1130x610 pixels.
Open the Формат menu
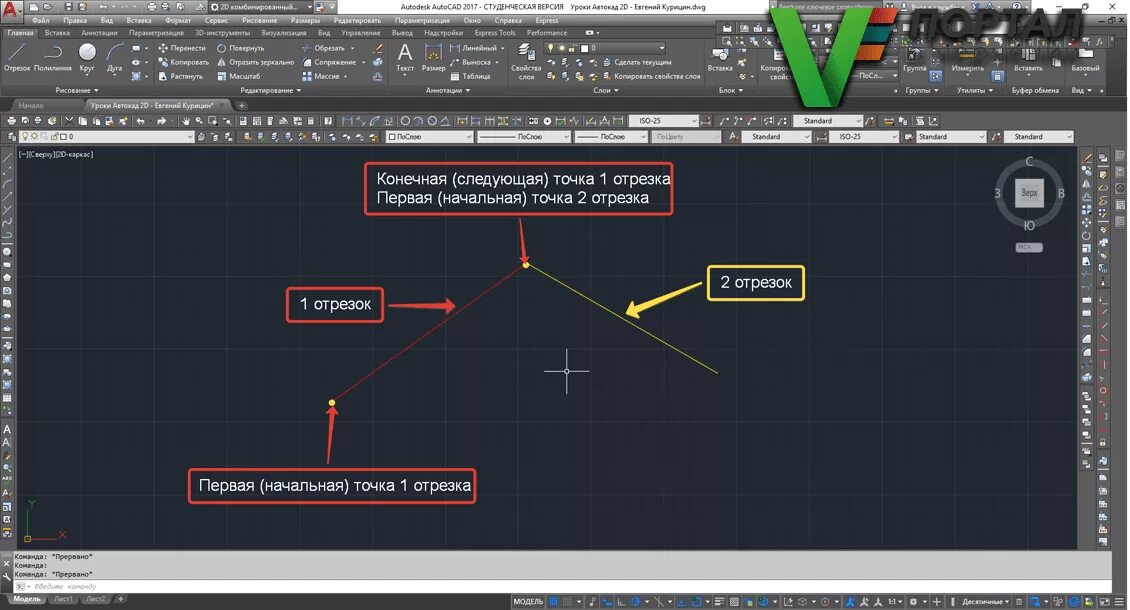(x=178, y=20)
